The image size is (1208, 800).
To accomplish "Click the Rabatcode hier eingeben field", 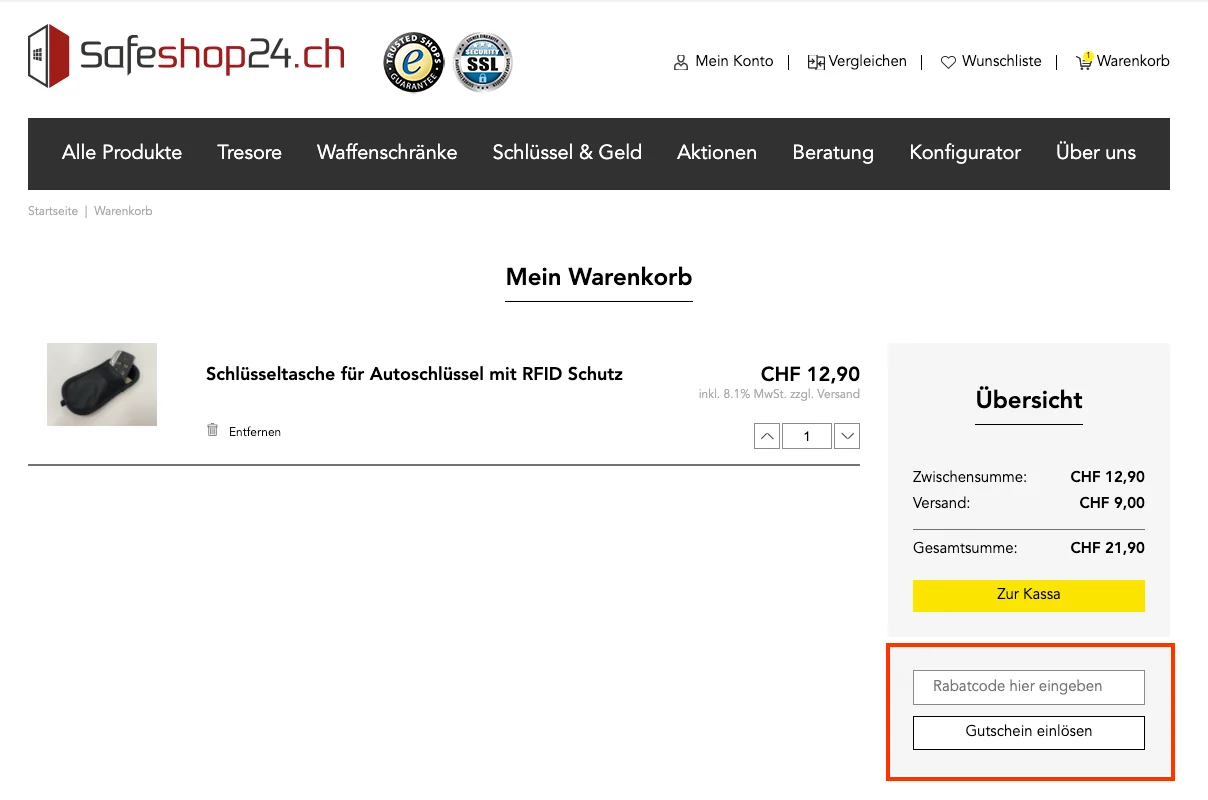I will click(x=1028, y=687).
